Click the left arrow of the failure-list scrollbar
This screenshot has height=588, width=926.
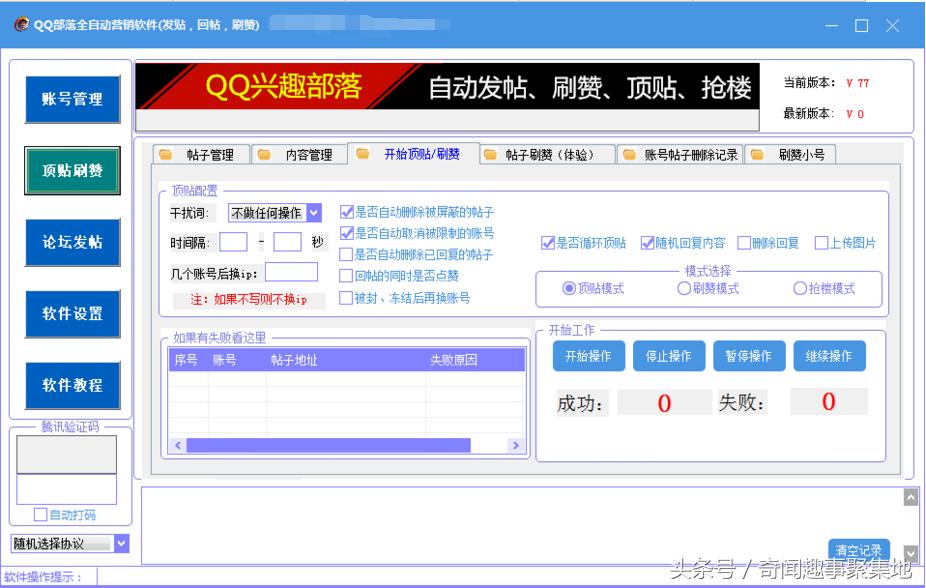177,444
